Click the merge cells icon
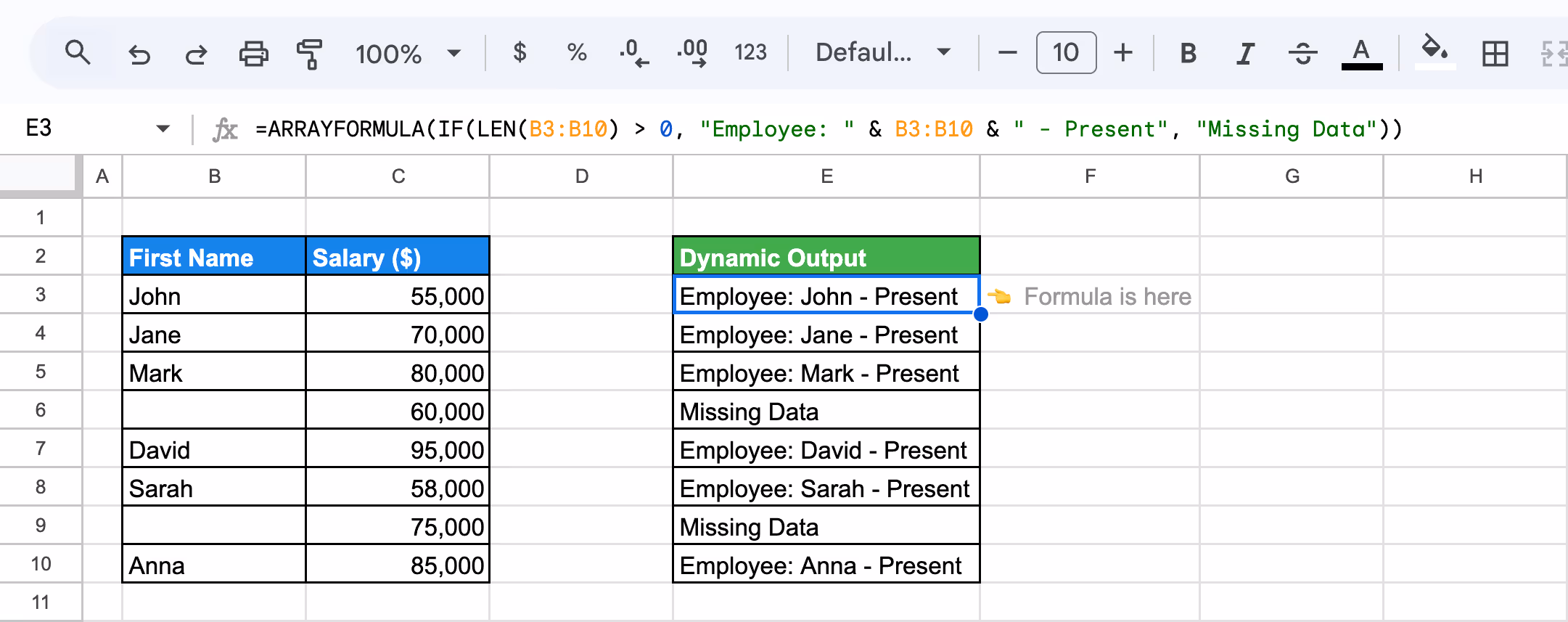 [1554, 54]
